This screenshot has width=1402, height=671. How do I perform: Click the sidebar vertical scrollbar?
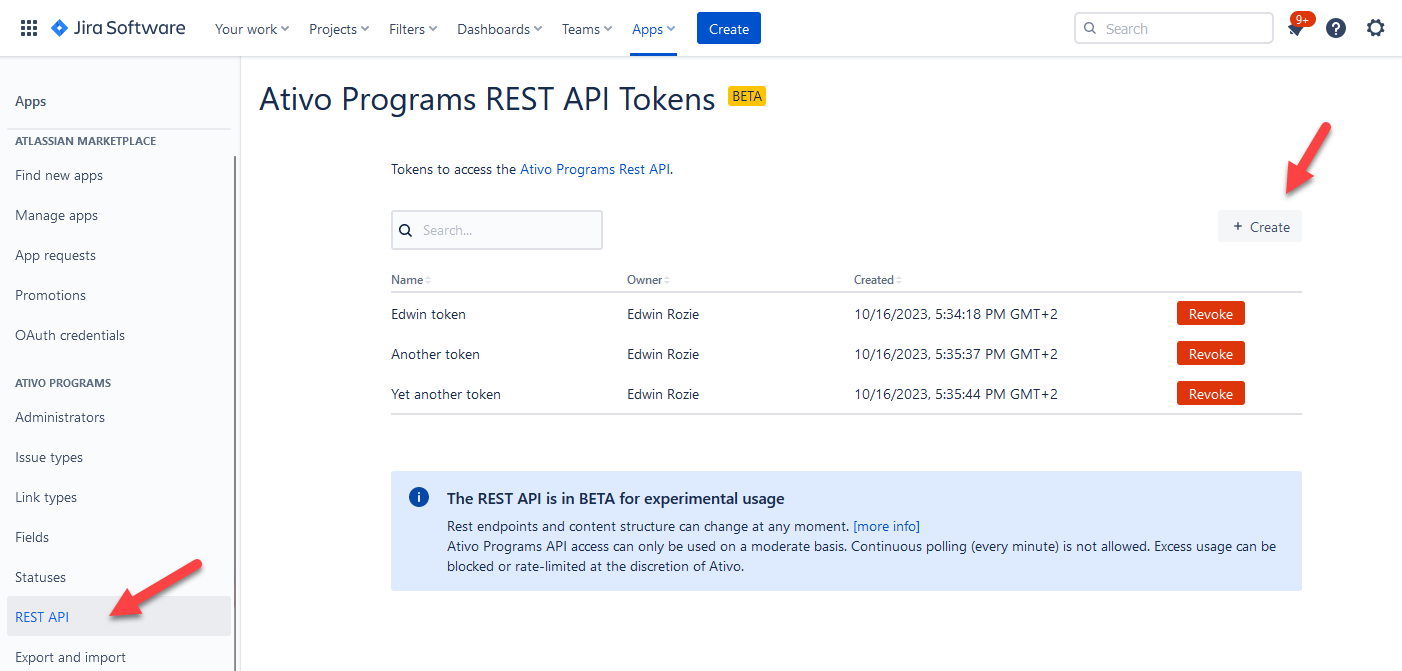(236, 412)
